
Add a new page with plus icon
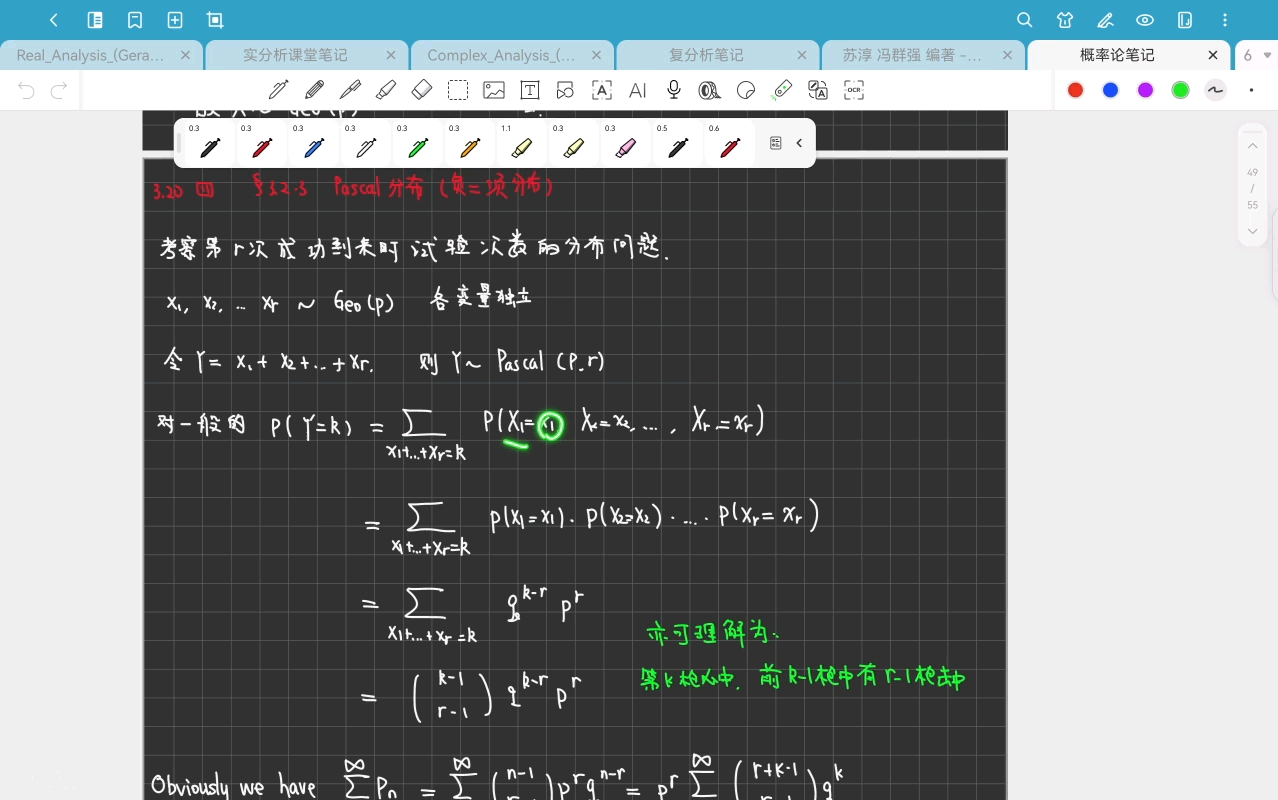click(x=175, y=20)
